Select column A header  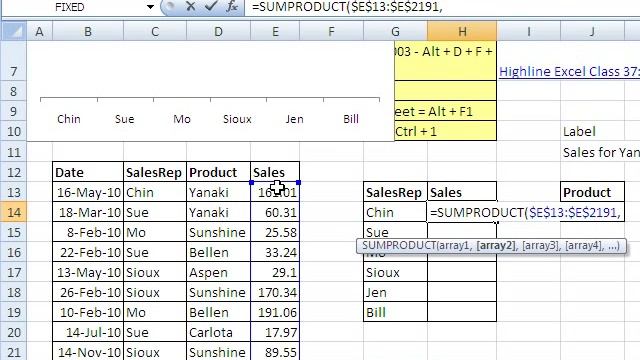coord(40,31)
